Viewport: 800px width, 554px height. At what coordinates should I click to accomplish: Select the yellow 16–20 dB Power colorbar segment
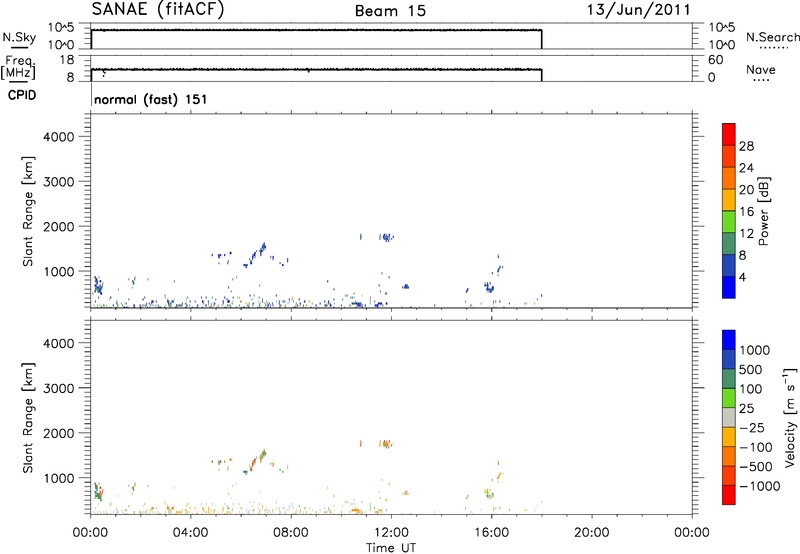click(x=729, y=200)
